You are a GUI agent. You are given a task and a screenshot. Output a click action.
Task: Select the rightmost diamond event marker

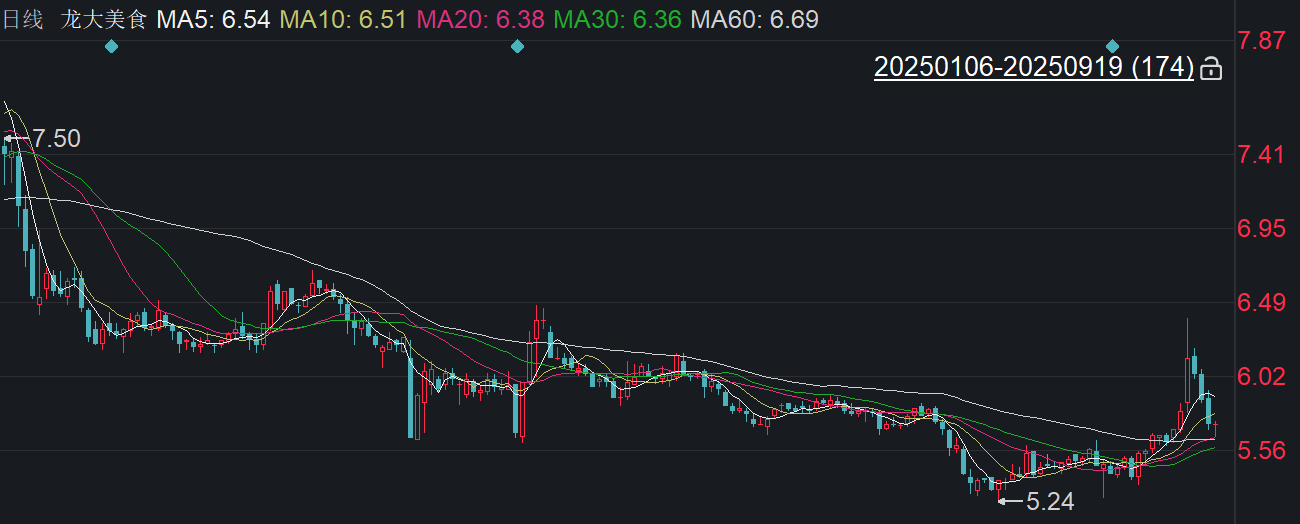pos(1112,46)
